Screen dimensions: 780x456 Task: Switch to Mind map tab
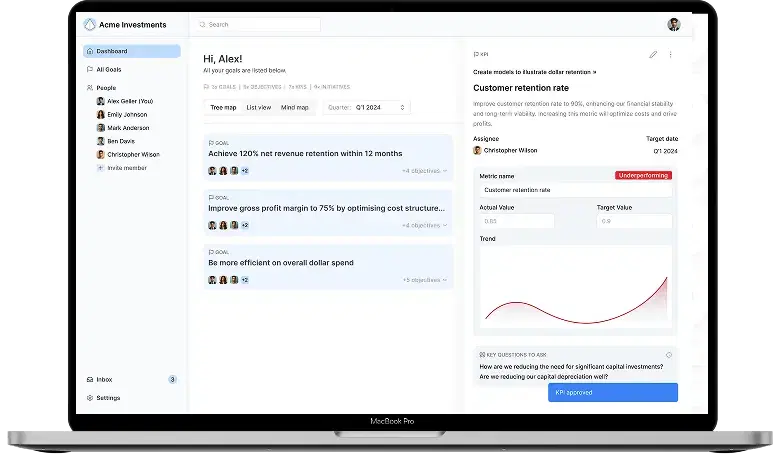click(x=294, y=107)
